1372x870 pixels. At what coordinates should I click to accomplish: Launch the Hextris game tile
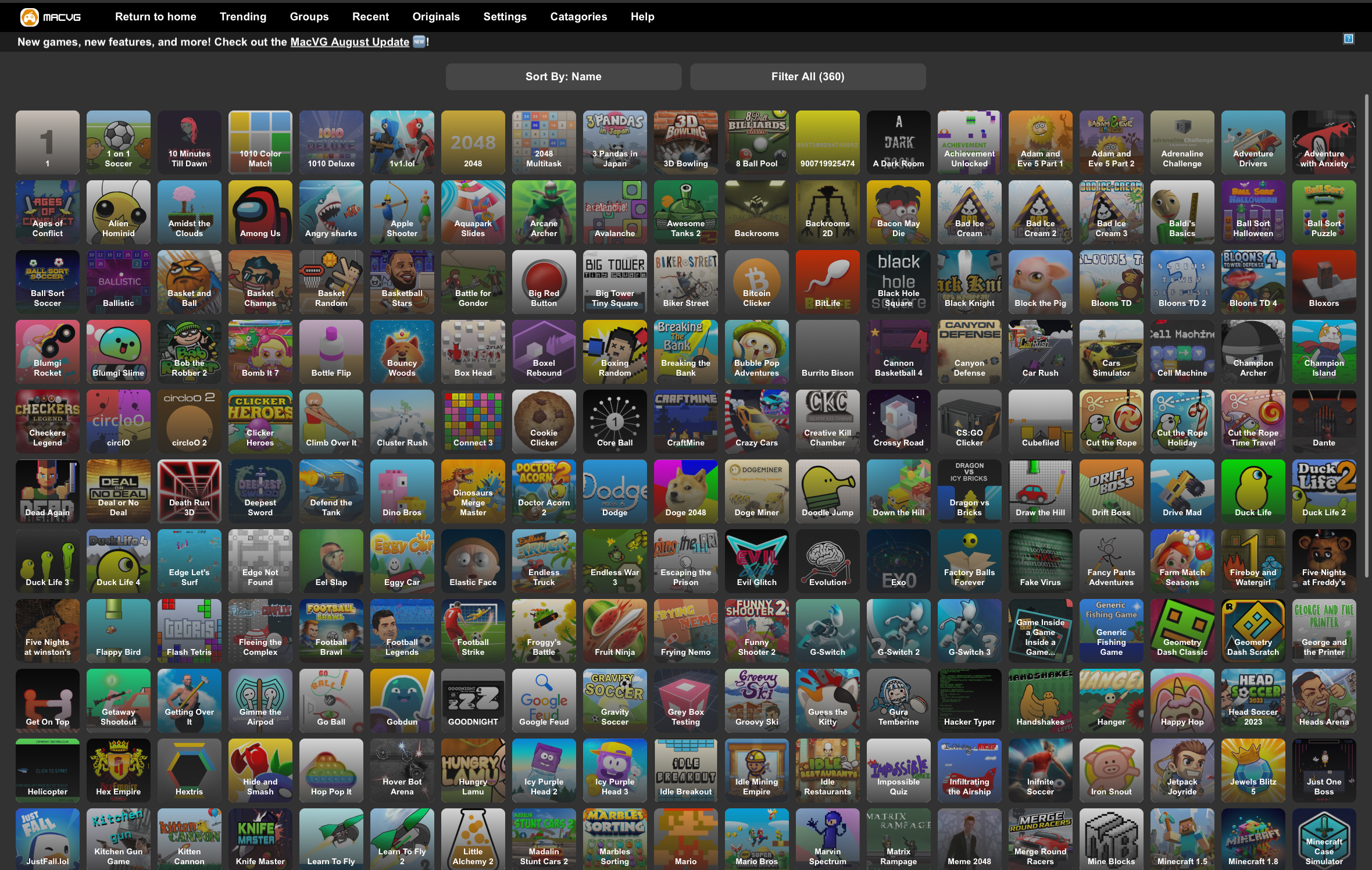click(190, 771)
